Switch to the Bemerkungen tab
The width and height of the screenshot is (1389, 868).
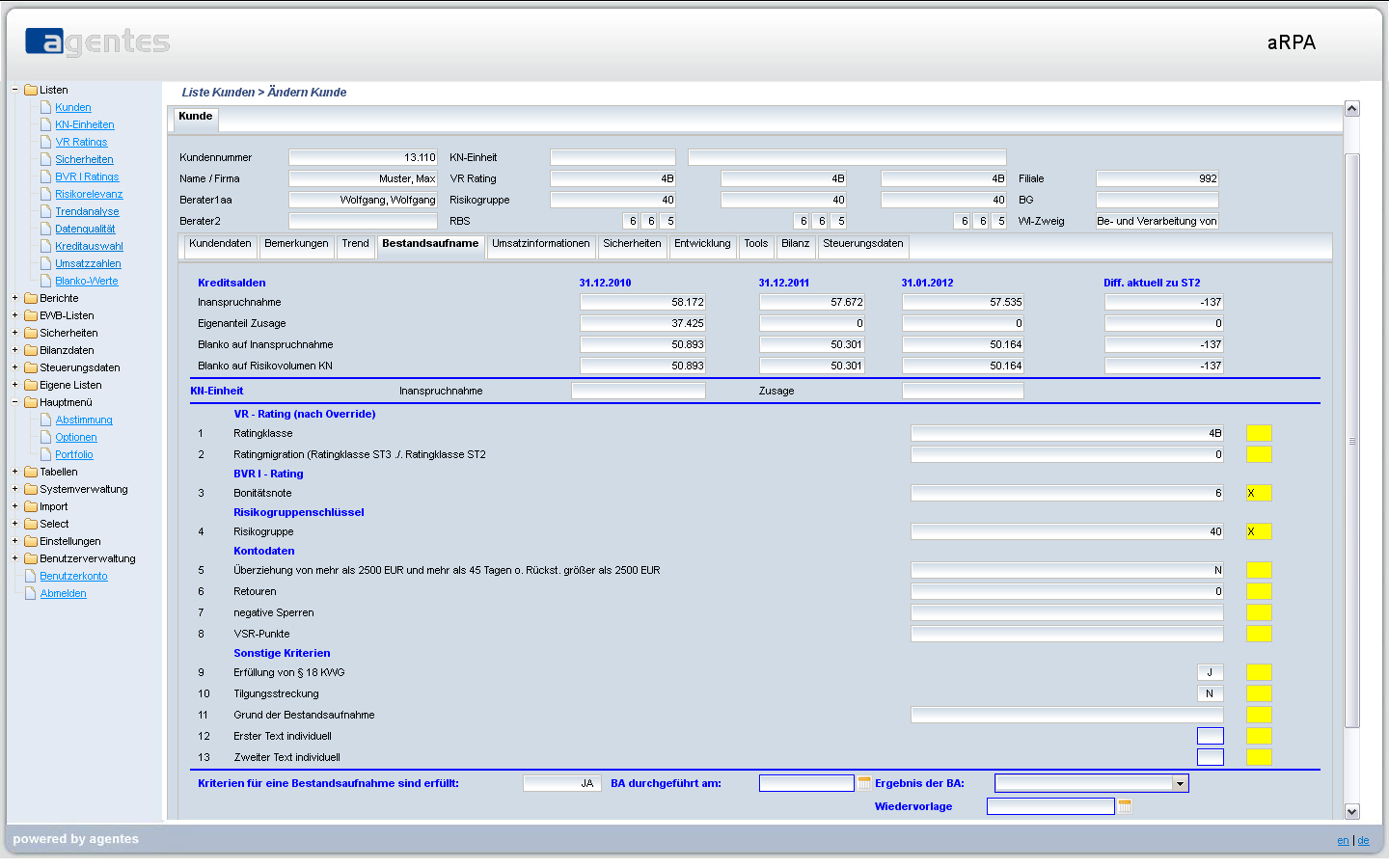pyautogui.click(x=296, y=245)
